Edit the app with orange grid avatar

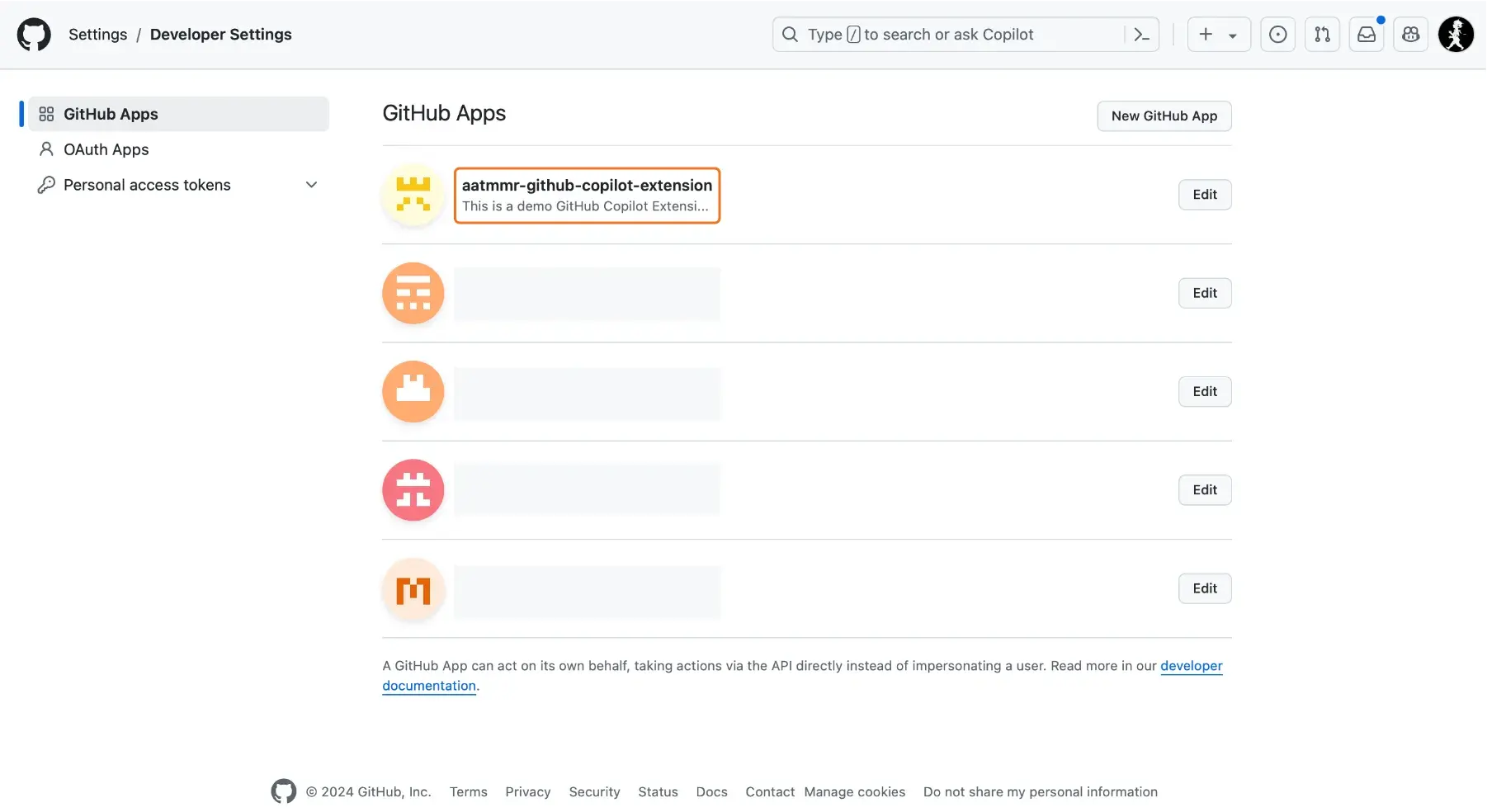[1205, 293]
